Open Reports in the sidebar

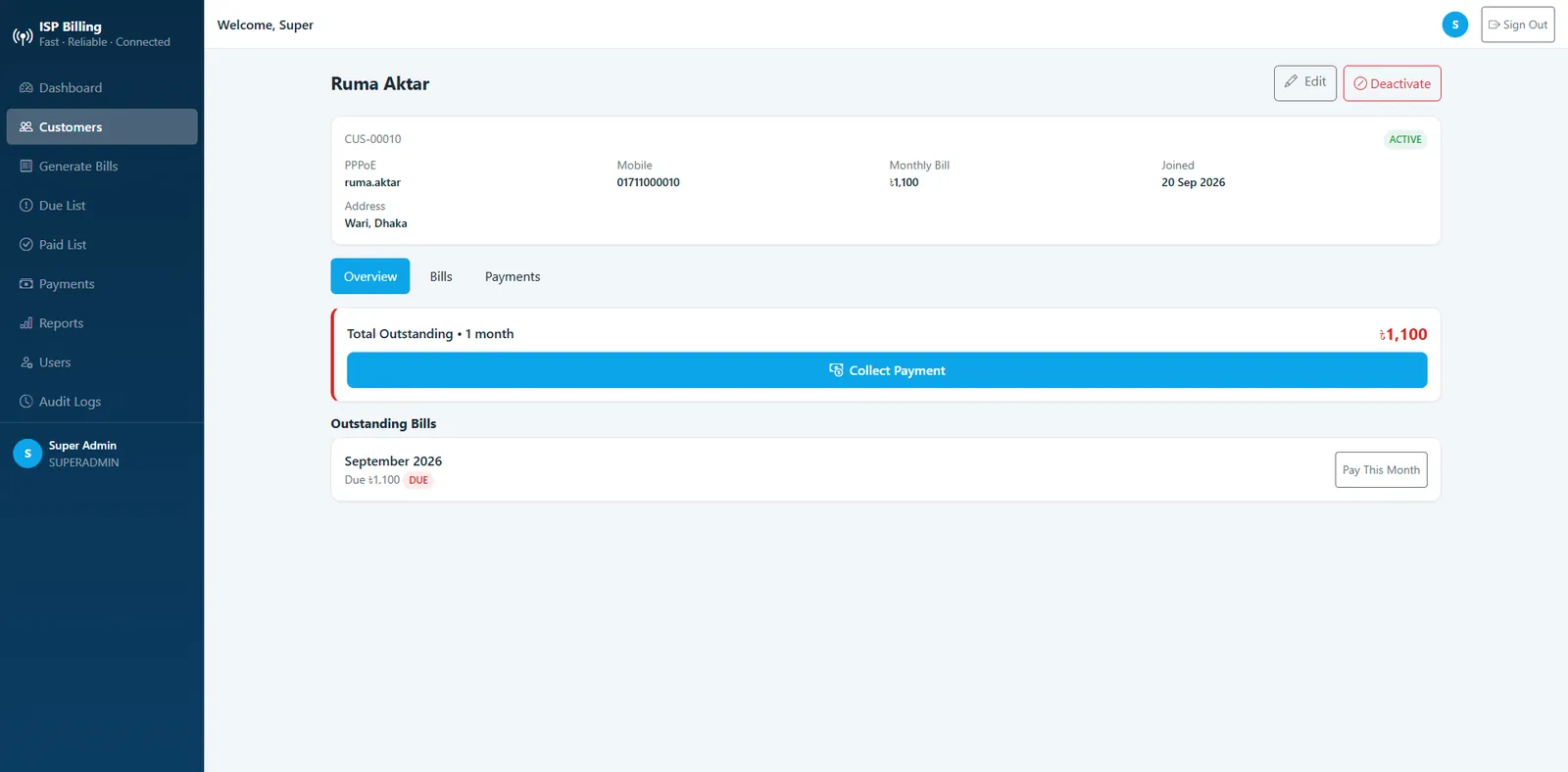pos(102,323)
